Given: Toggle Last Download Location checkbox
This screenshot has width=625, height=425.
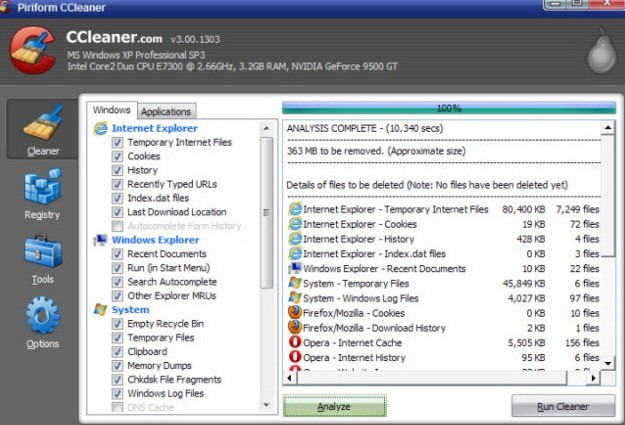Looking at the screenshot, I should (117, 212).
